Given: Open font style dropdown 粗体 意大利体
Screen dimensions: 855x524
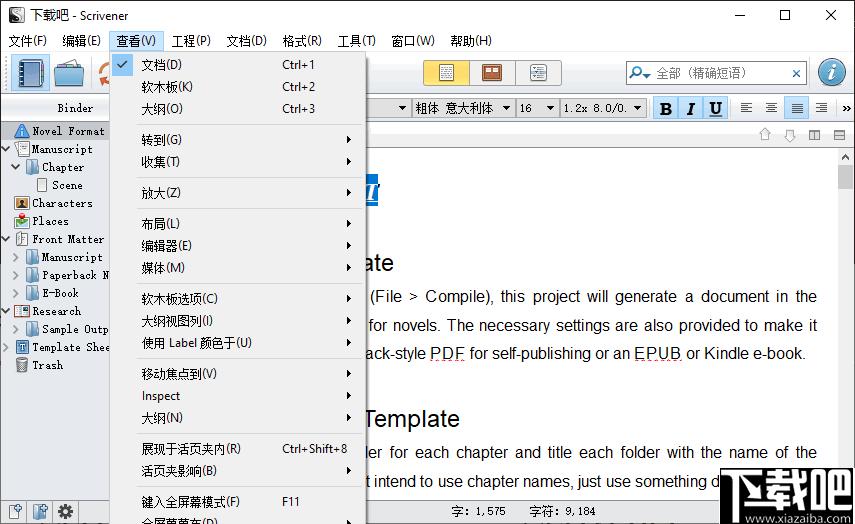Looking at the screenshot, I should coord(462,108).
